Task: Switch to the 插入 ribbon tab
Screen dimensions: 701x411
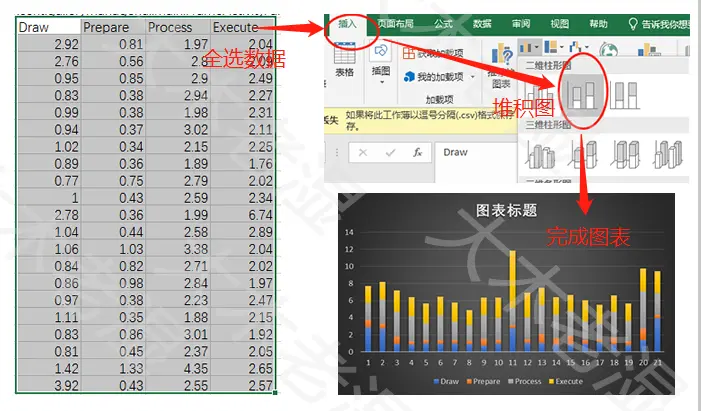Action: pyautogui.click(x=347, y=24)
